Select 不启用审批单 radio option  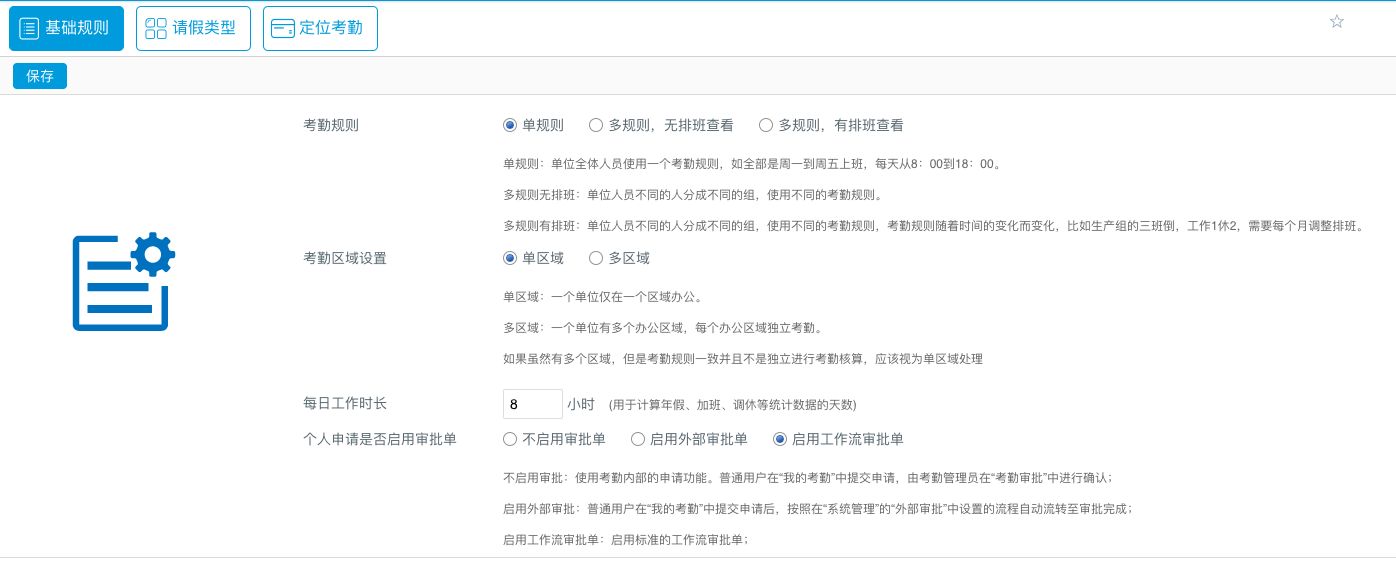510,439
